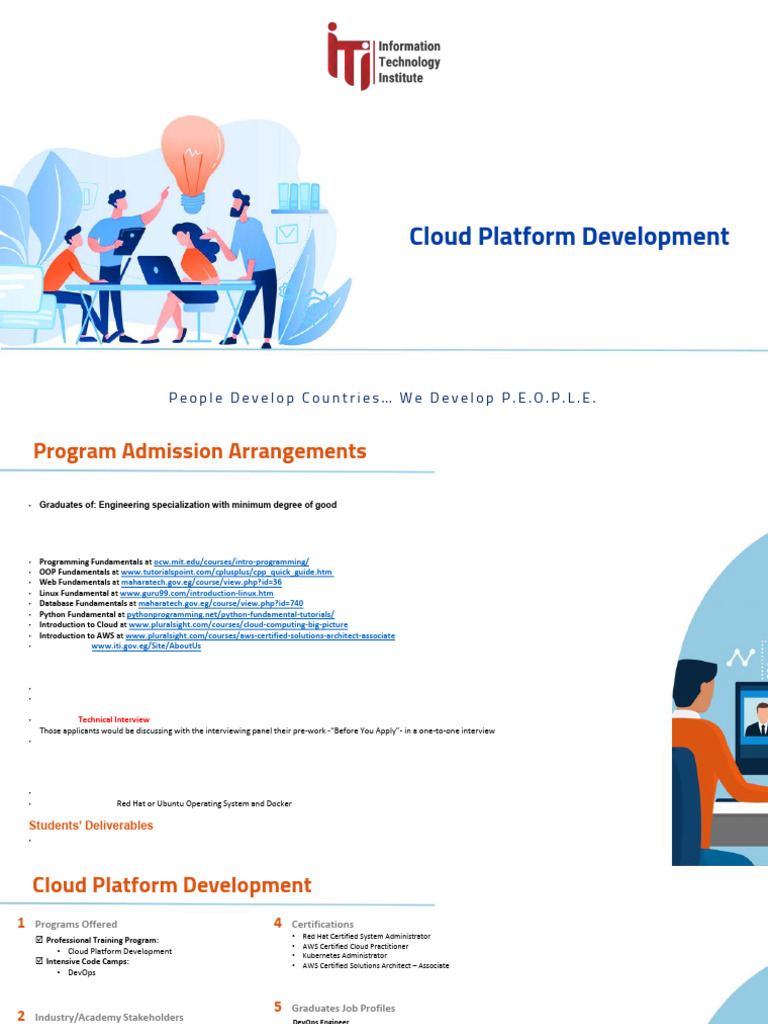
Task: Click the 'Kubernetes Administrator' item
Action: pyautogui.click(x=345, y=955)
